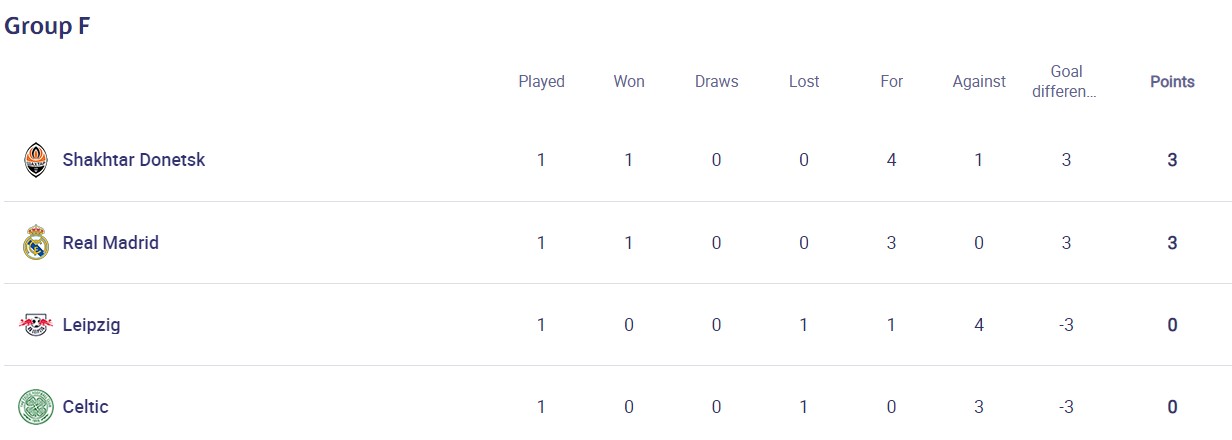Click the Against column header
Viewport: 1232px width, 440px height.
[x=979, y=82]
